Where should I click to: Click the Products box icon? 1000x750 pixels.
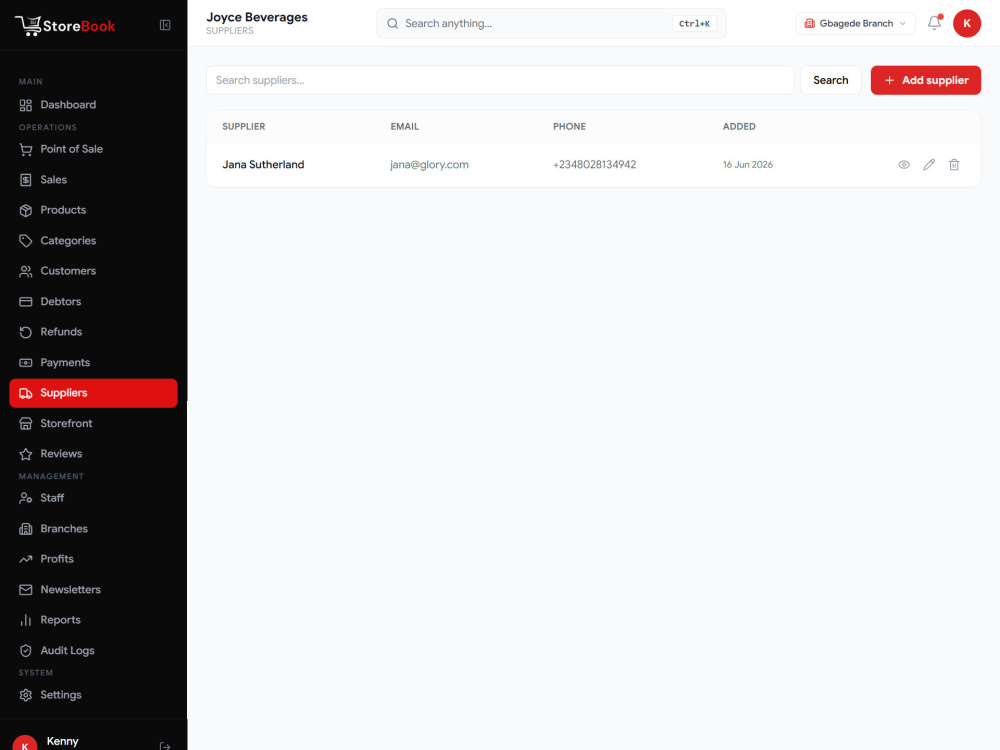(26, 210)
